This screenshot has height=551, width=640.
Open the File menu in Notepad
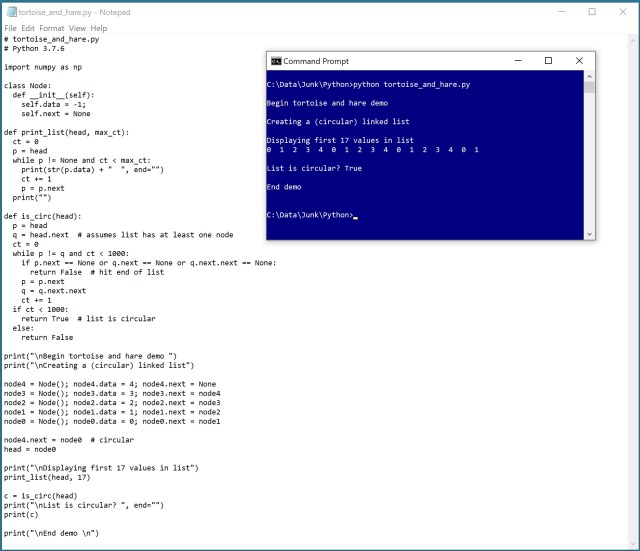pos(10,28)
